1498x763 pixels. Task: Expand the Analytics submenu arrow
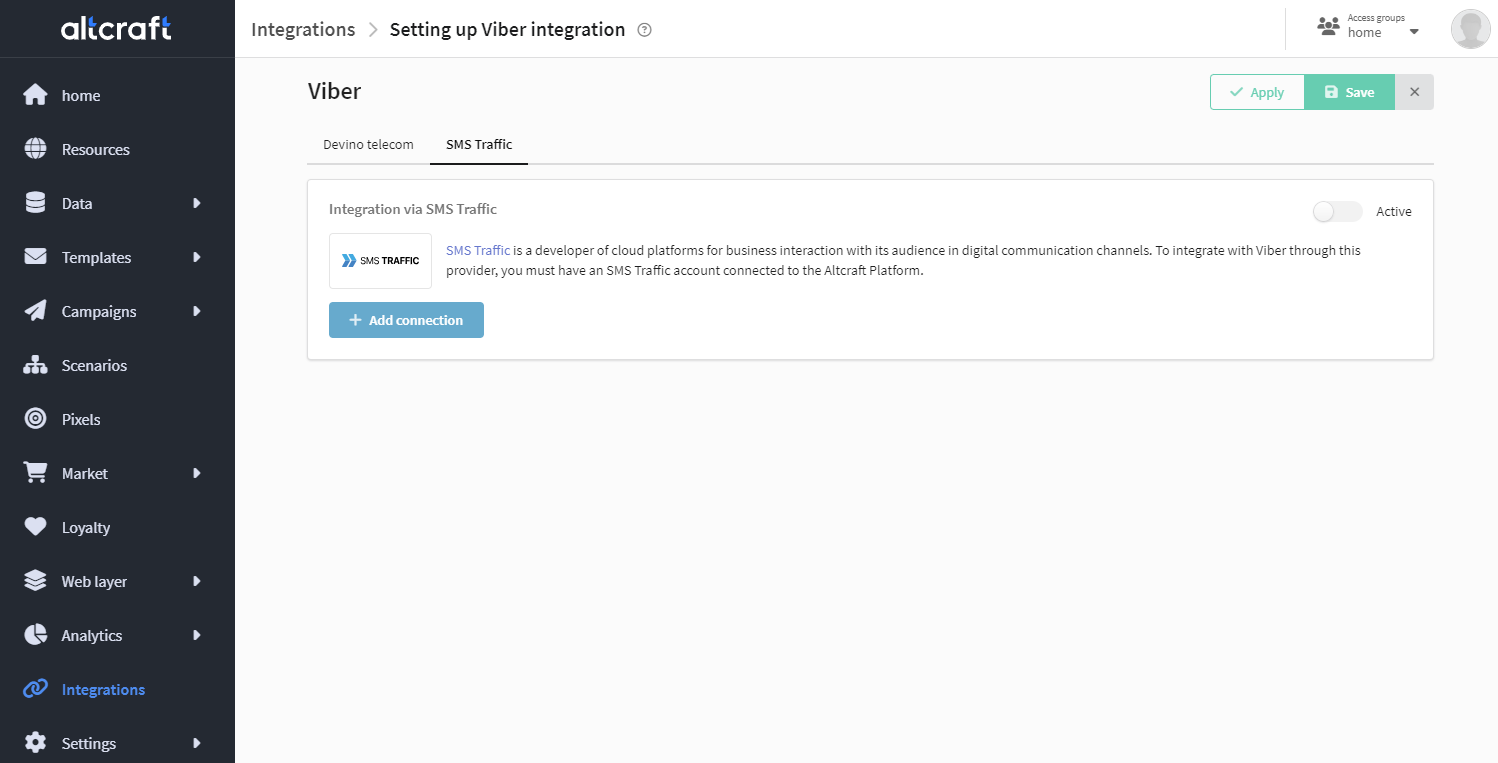pyautogui.click(x=197, y=635)
